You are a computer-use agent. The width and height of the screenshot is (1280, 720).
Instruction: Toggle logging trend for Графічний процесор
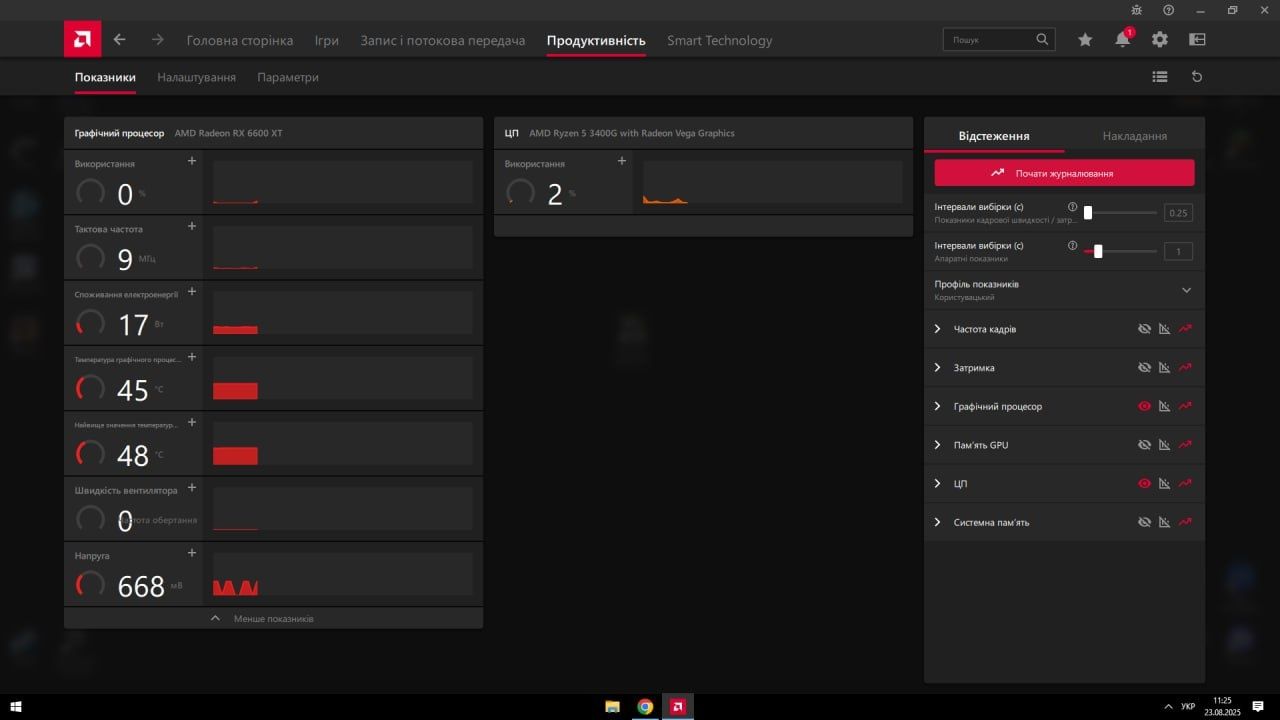tap(1186, 406)
